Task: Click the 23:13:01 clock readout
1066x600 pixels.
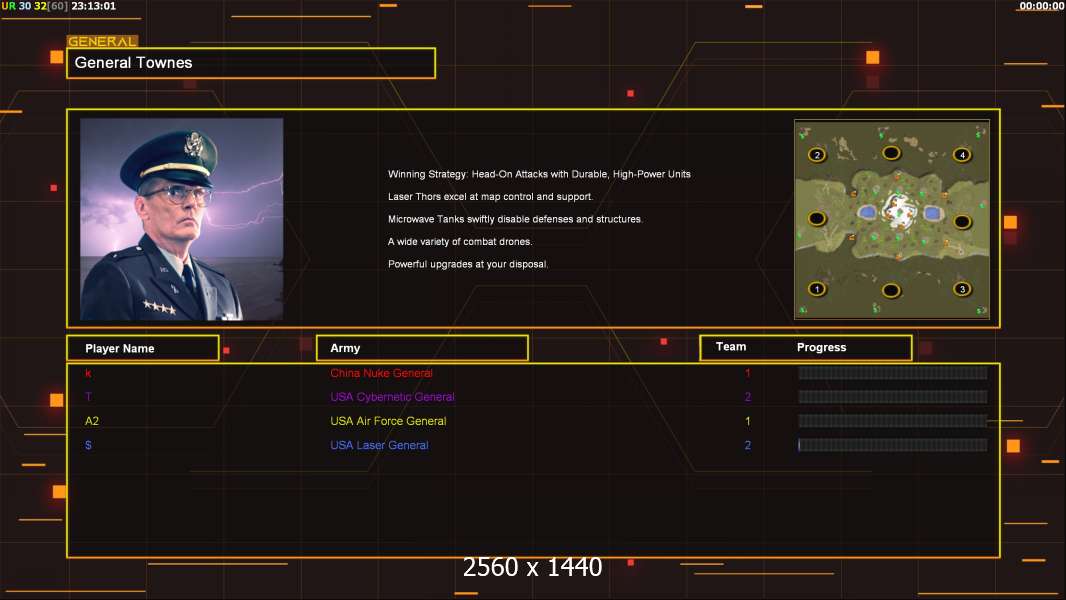Action: tap(93, 6)
